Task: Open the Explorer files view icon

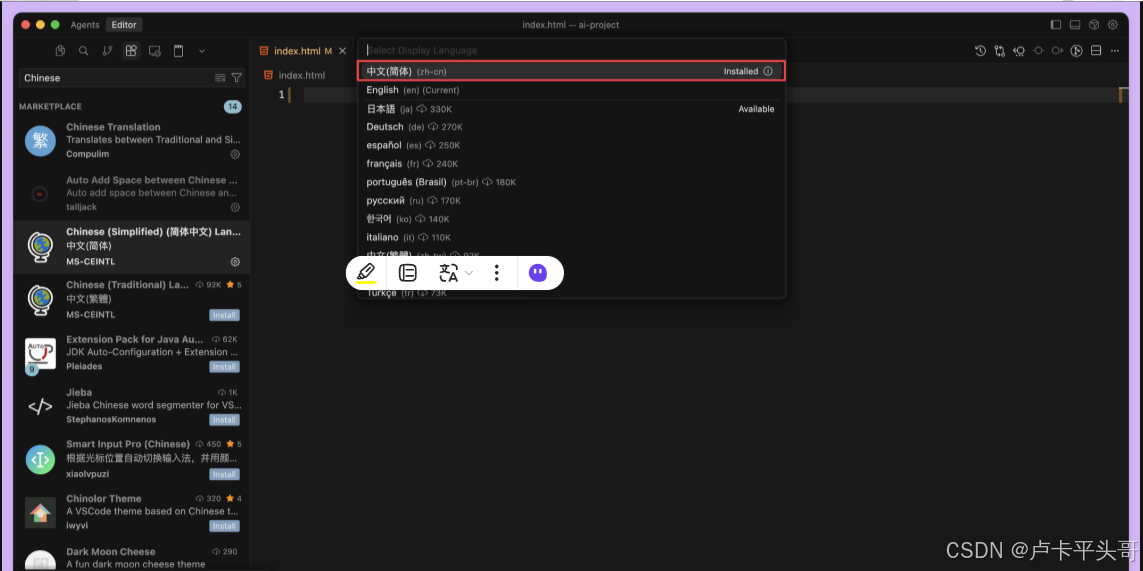Action: pos(61,51)
